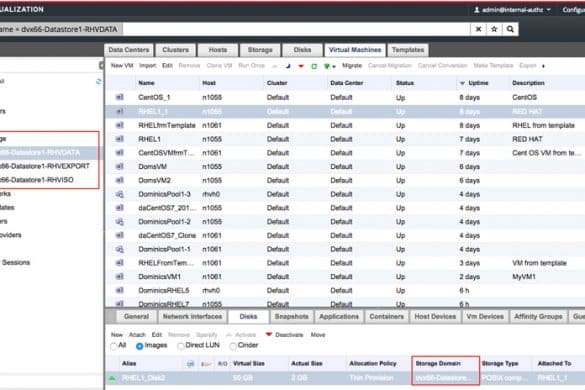This screenshot has width=585, height=390.
Task: Click the refresh icon in the left tree panel
Action: click(98, 81)
